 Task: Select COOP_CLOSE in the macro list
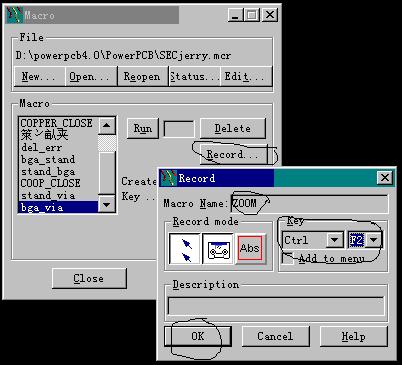pos(58,183)
